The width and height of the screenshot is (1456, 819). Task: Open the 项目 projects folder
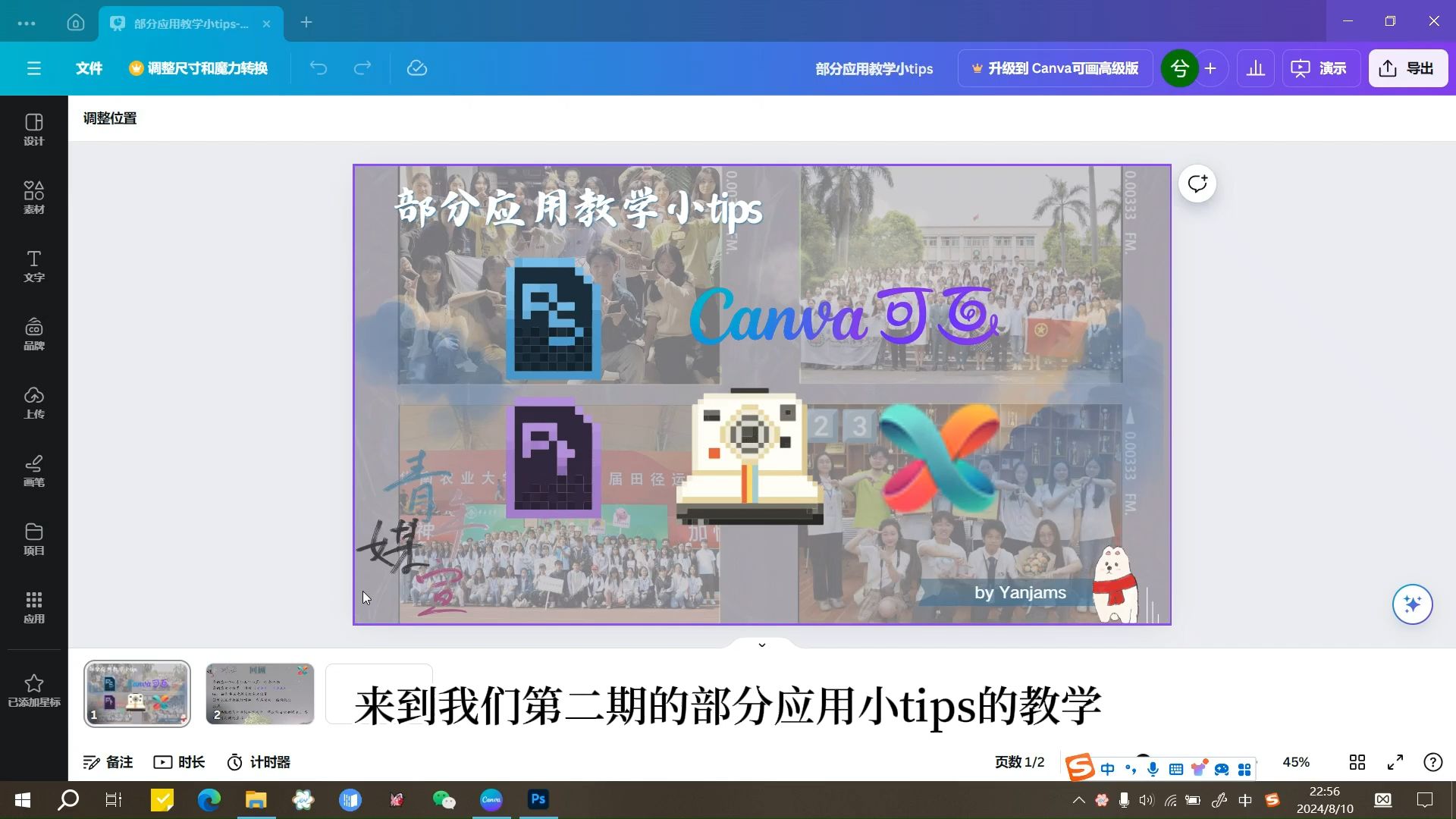(x=33, y=539)
